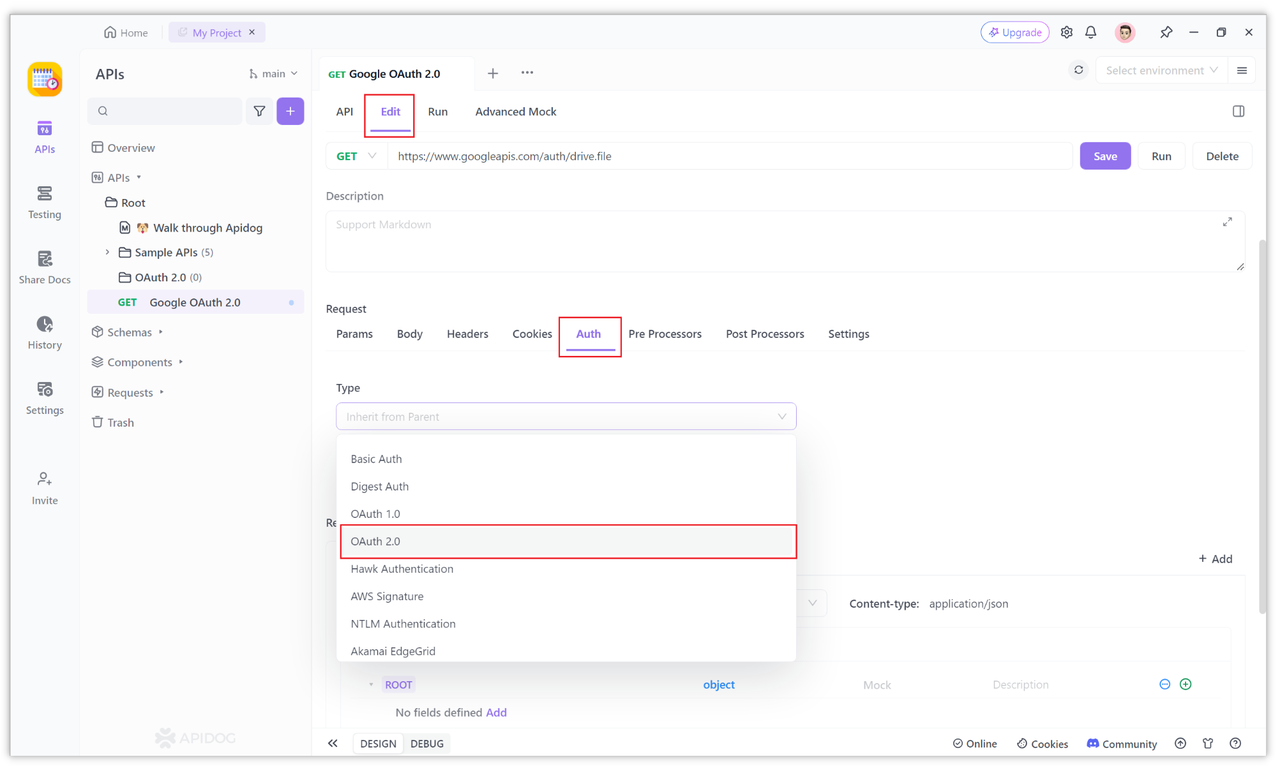Viewport: 1280px width, 766px height.
Task: Open the hamburger menu at top right
Action: (1242, 71)
